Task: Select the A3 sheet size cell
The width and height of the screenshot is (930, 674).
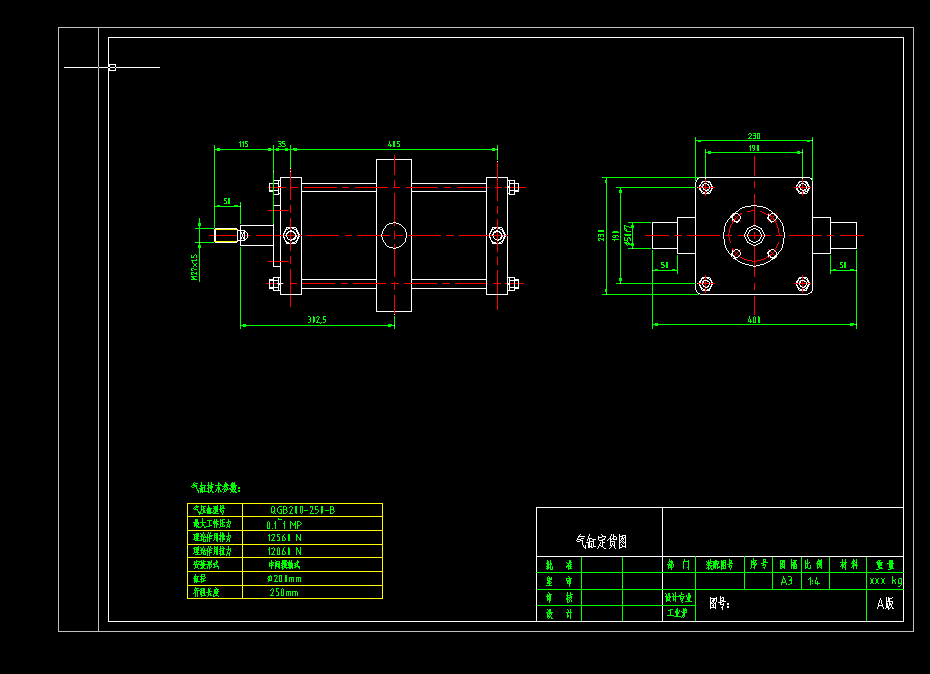Action: pyautogui.click(x=785, y=580)
